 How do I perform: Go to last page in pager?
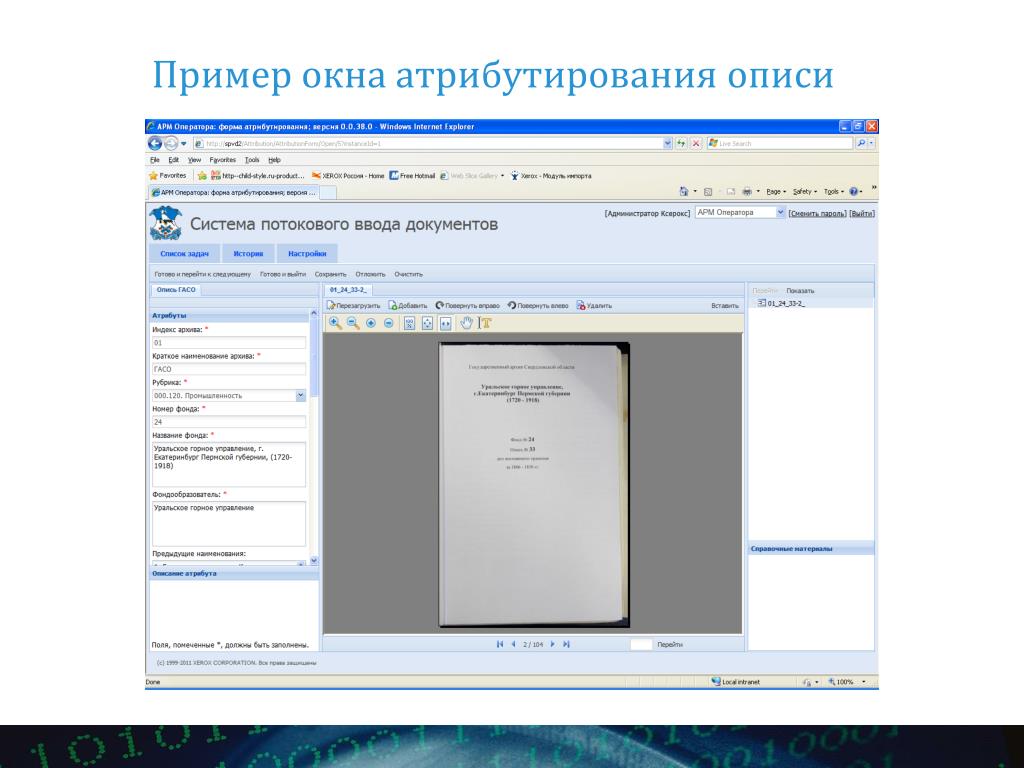[566, 644]
